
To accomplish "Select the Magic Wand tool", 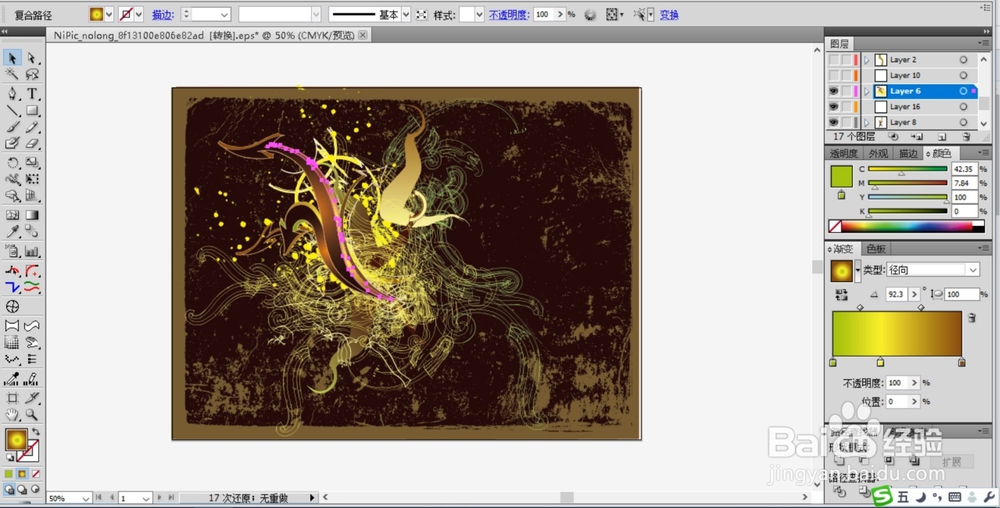I will pos(12,75).
